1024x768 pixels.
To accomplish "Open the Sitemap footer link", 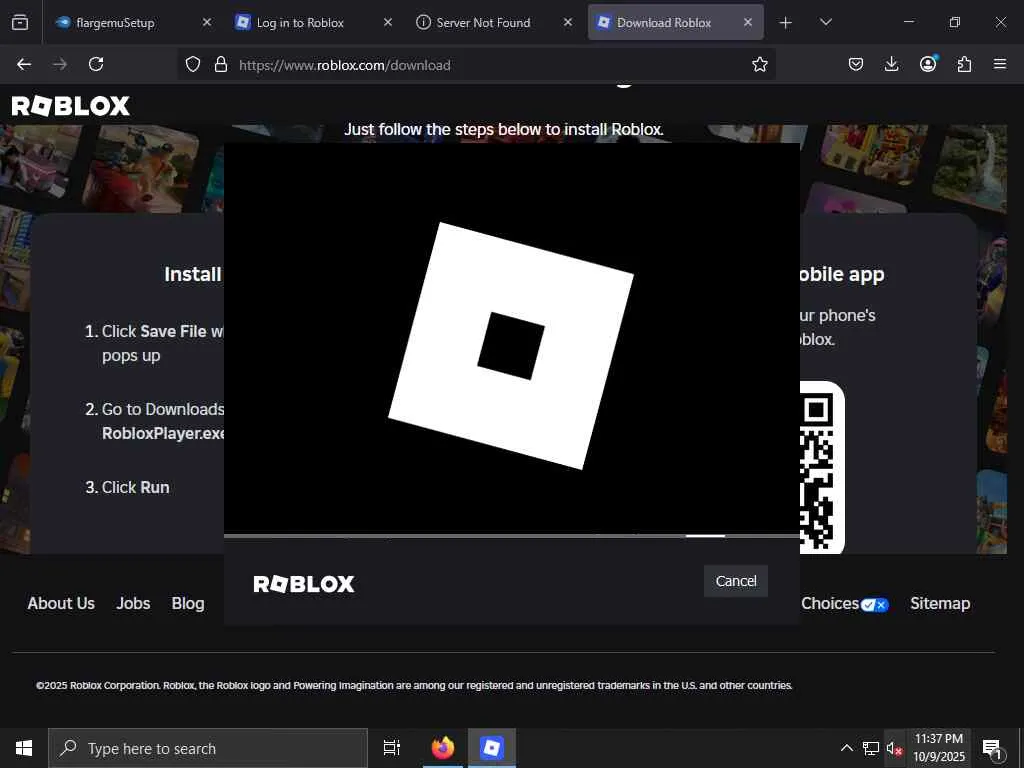I will (940, 603).
